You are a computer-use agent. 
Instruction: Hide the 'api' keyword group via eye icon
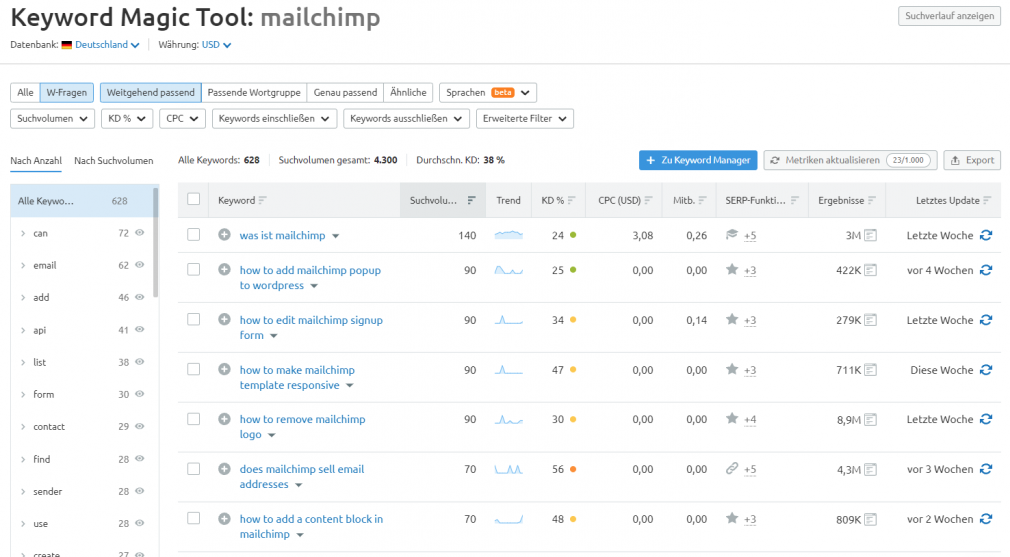point(139,329)
